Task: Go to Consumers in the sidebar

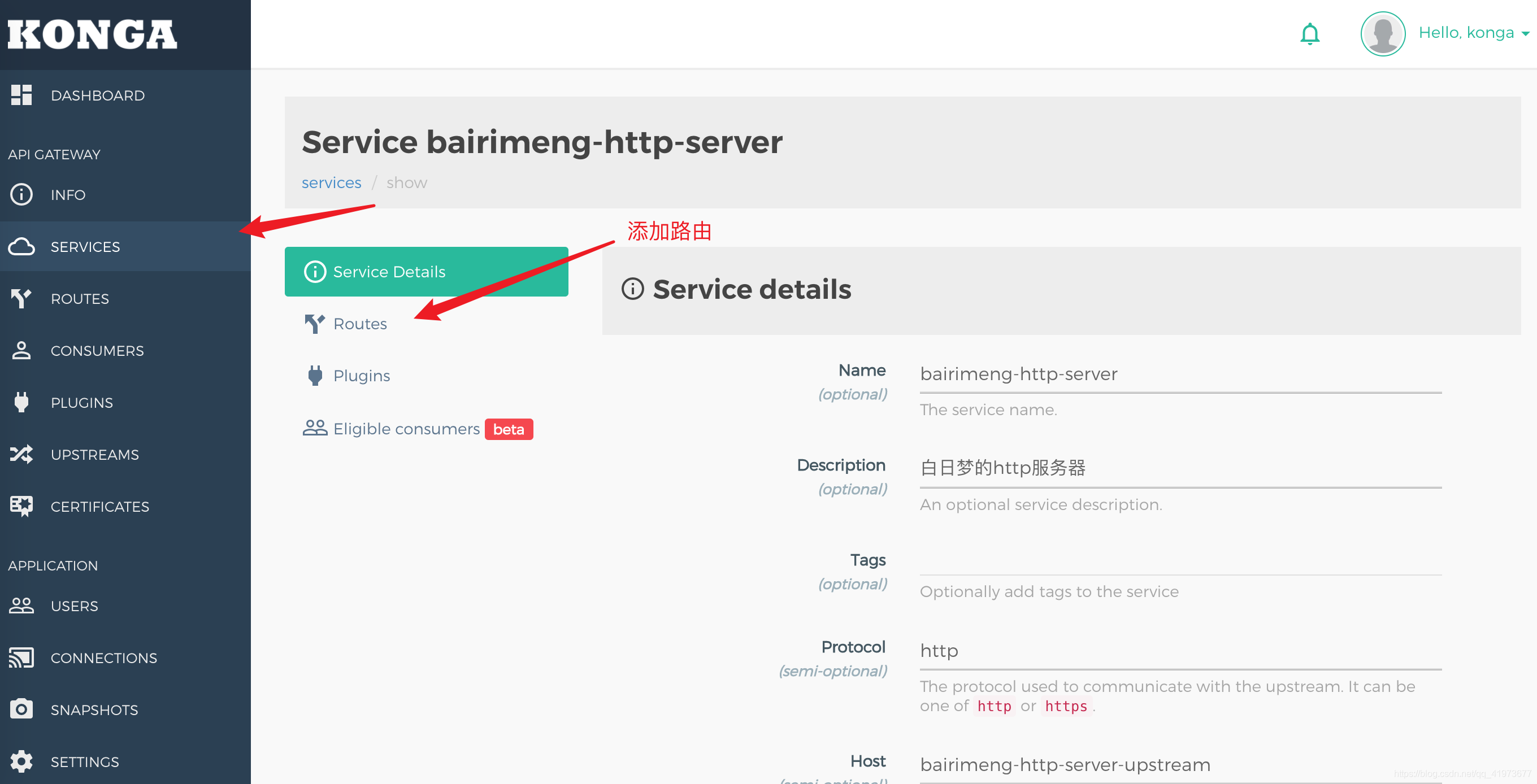Action: coord(97,351)
